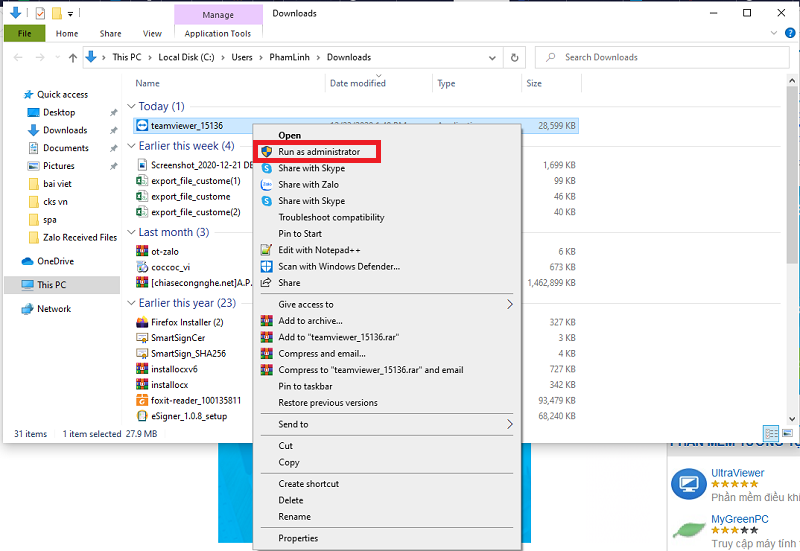Expand the Send to submenu arrow
Image resolution: width=800 pixels, height=551 pixels.
pyautogui.click(x=510, y=424)
